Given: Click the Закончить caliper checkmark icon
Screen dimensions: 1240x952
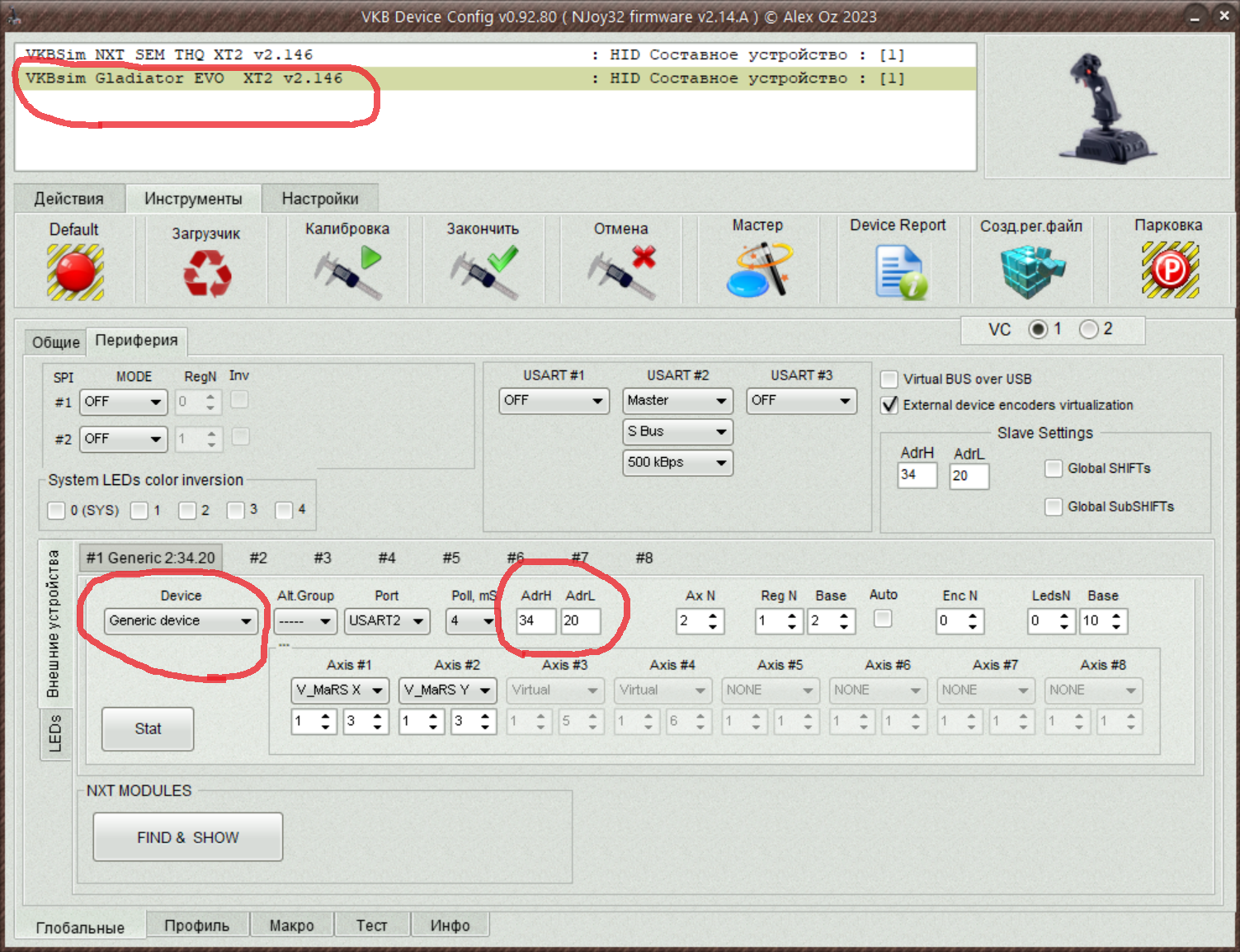Looking at the screenshot, I should (484, 272).
